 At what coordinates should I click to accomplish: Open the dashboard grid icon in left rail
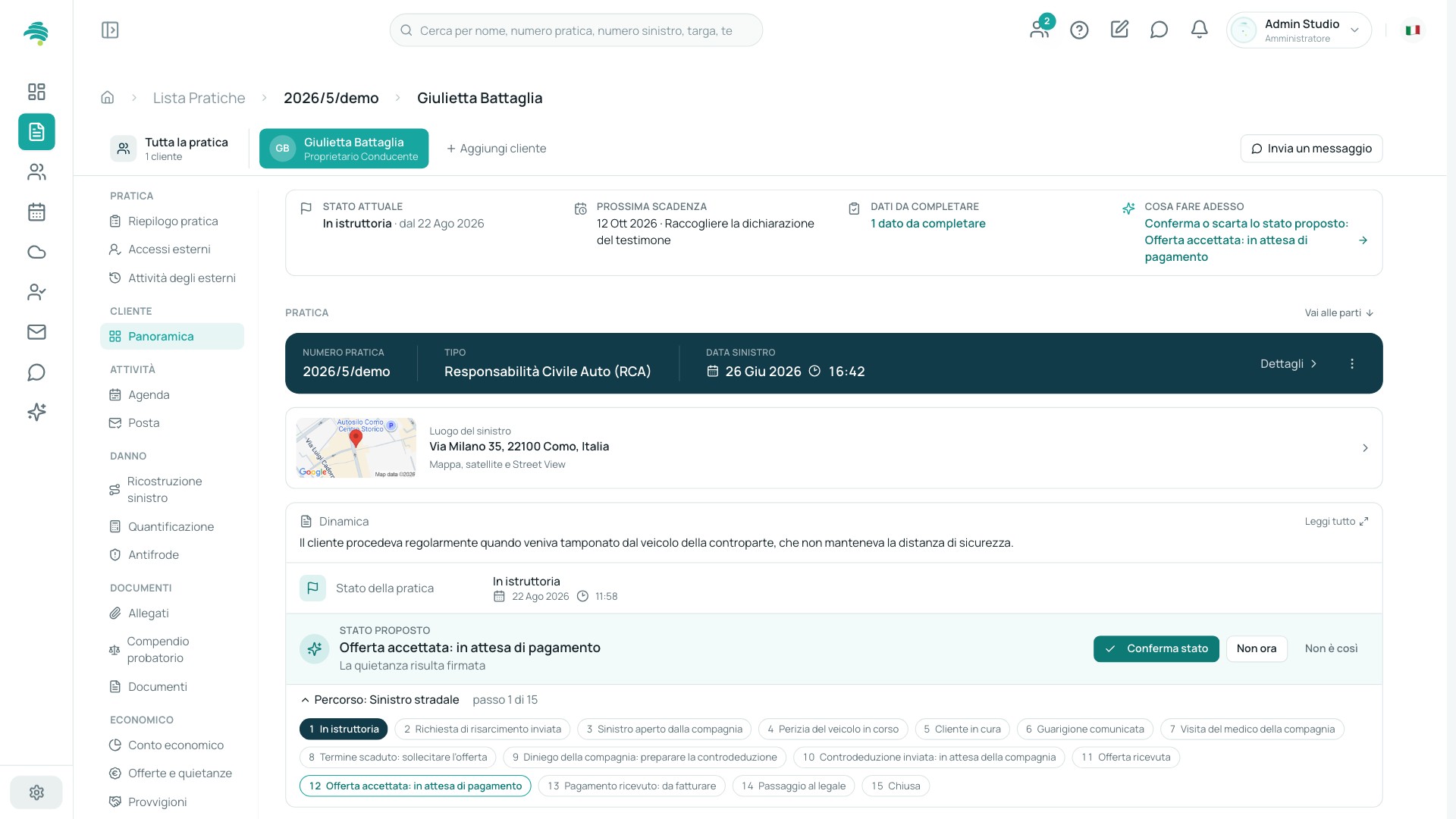(36, 92)
